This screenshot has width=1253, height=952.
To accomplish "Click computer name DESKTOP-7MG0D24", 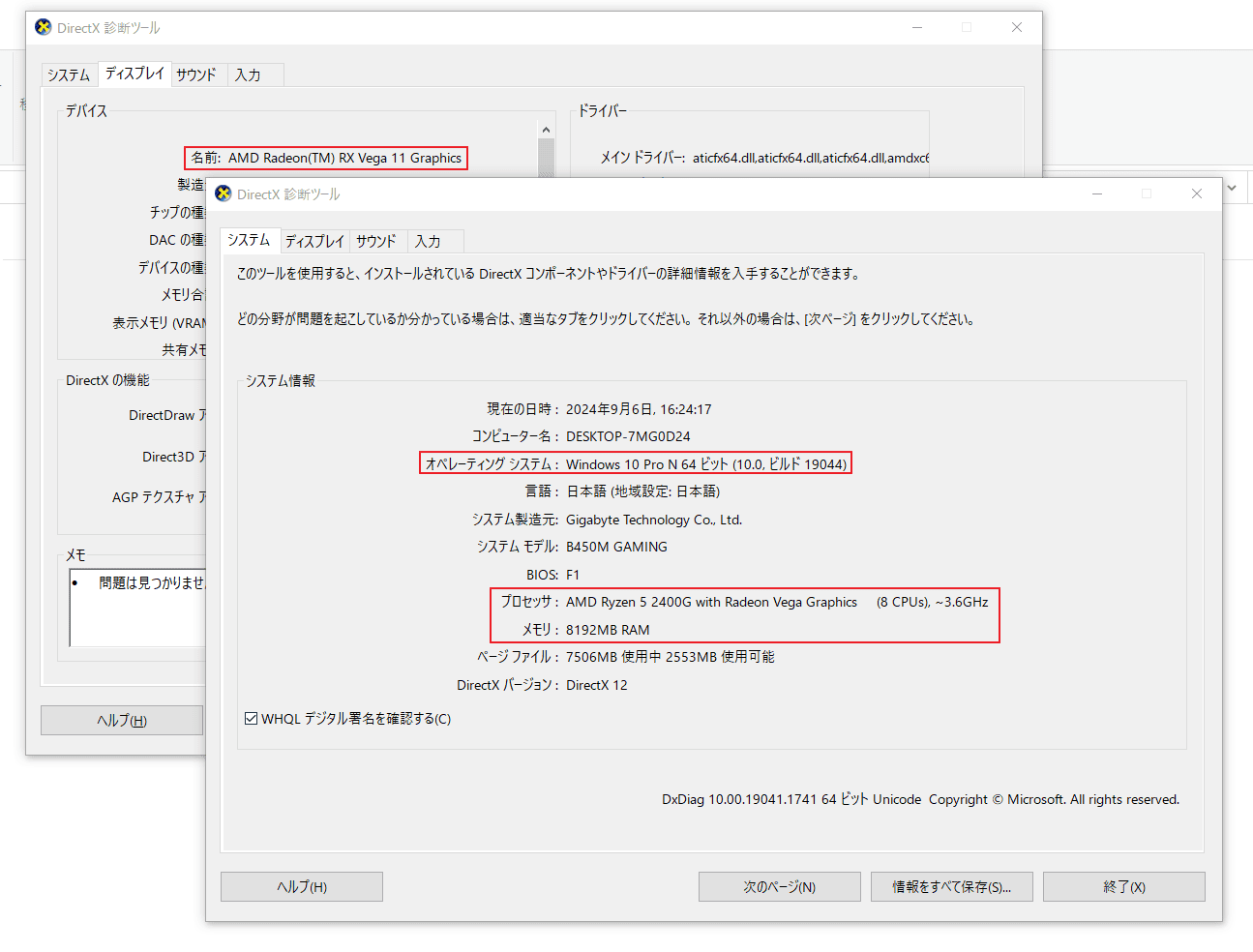I will coord(628,436).
